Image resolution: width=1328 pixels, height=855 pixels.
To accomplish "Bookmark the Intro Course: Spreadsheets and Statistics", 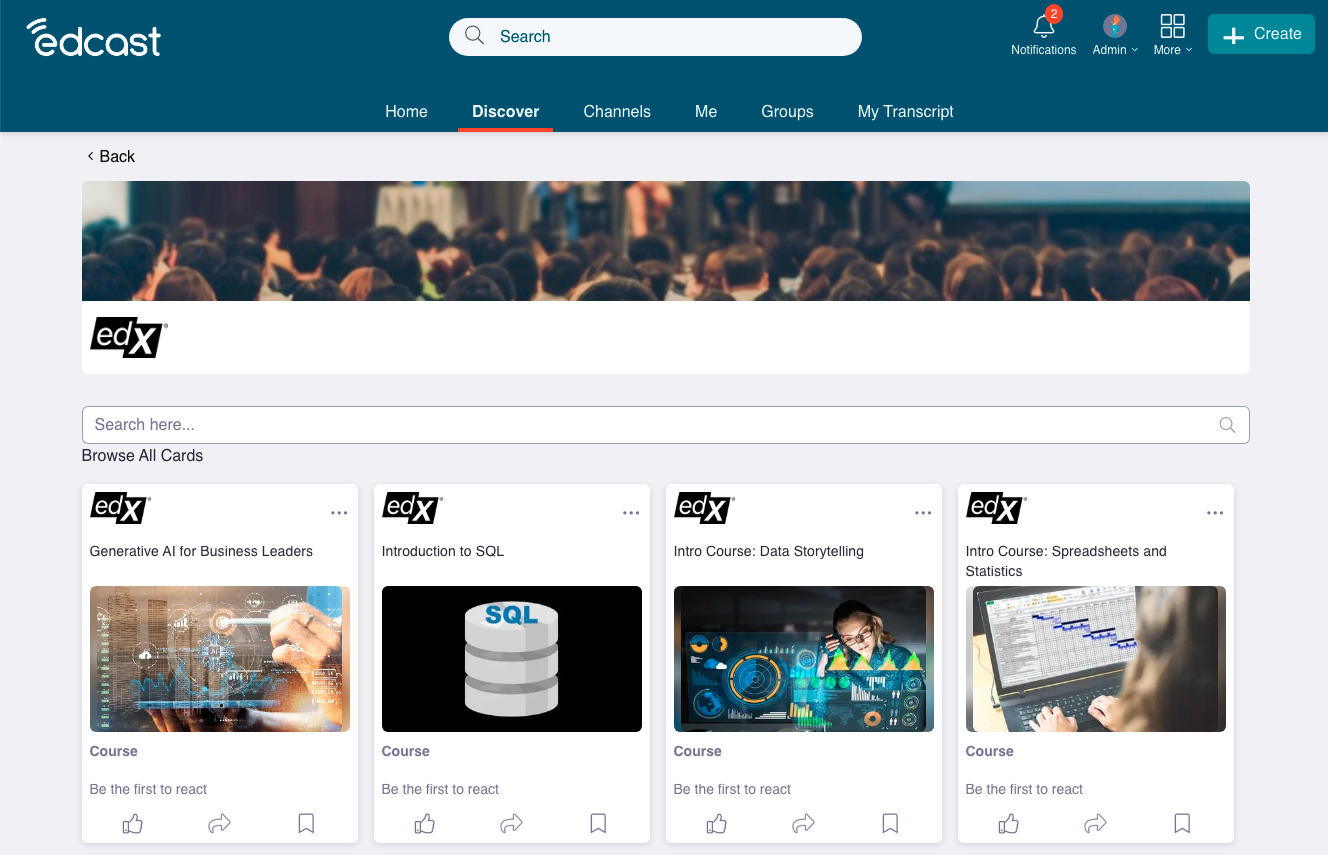I will (x=1181, y=823).
